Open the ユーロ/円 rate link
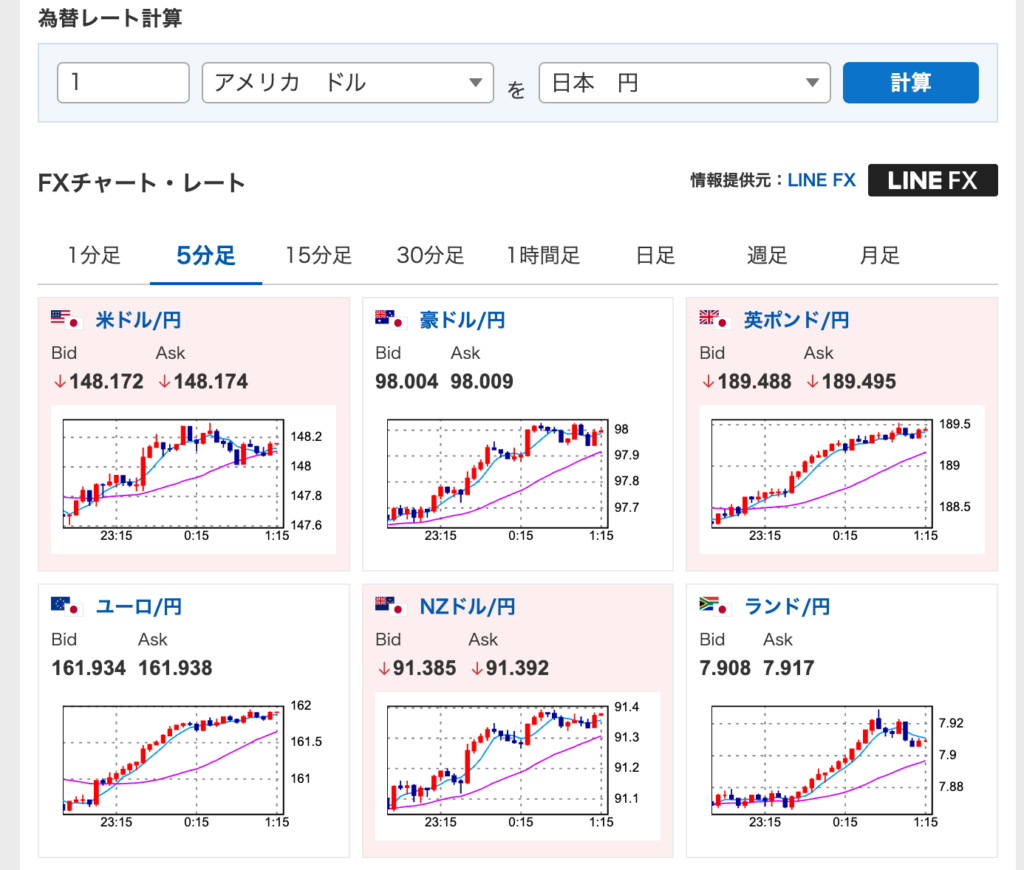This screenshot has height=870, width=1024. (138, 607)
